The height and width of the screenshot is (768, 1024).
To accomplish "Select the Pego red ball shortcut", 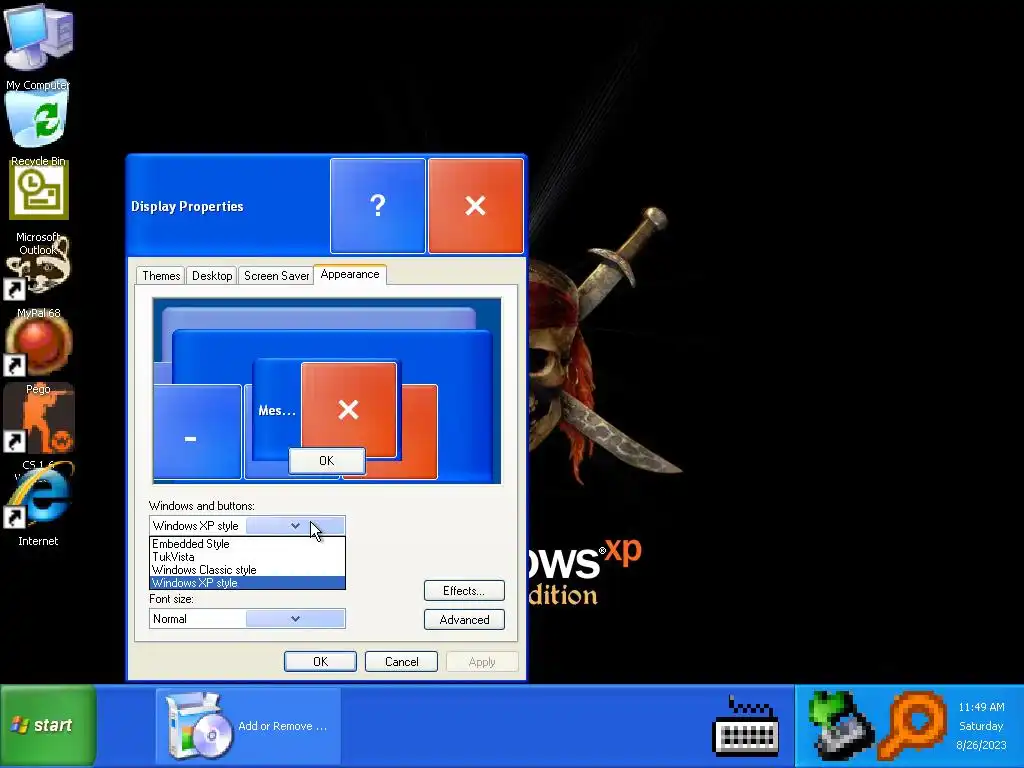I will coord(38,343).
